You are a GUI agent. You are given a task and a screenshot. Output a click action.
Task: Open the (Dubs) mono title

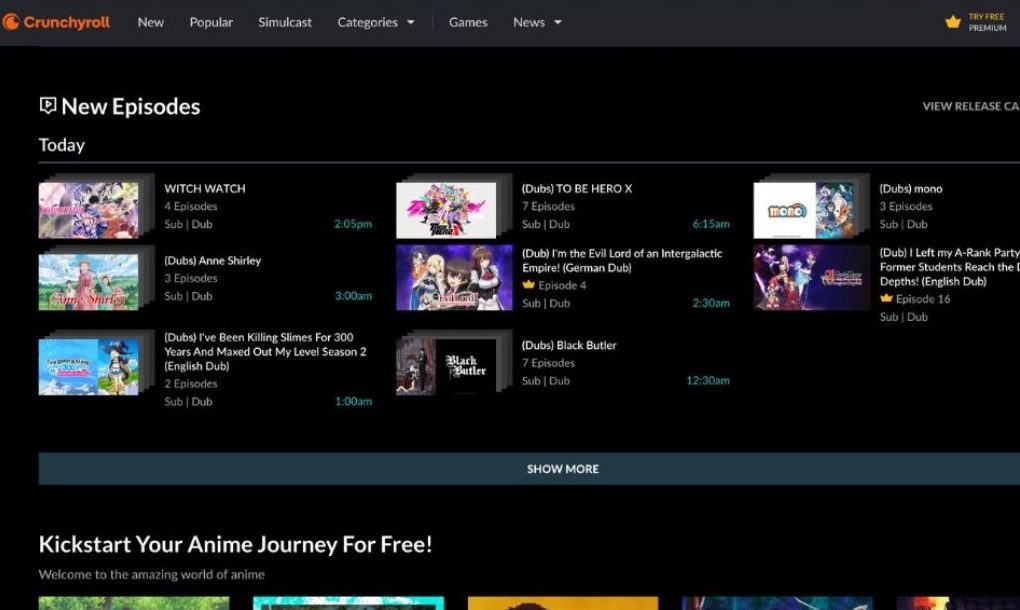pos(911,189)
